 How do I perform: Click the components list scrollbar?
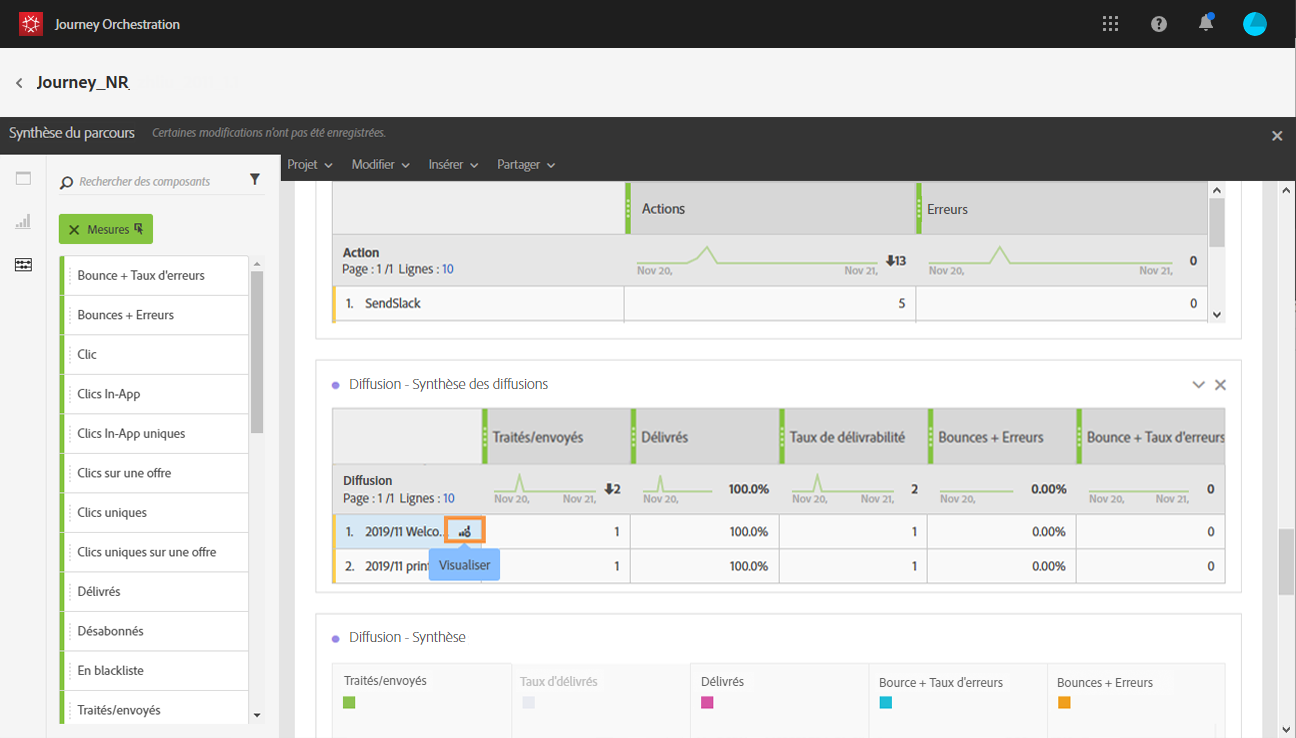click(257, 352)
